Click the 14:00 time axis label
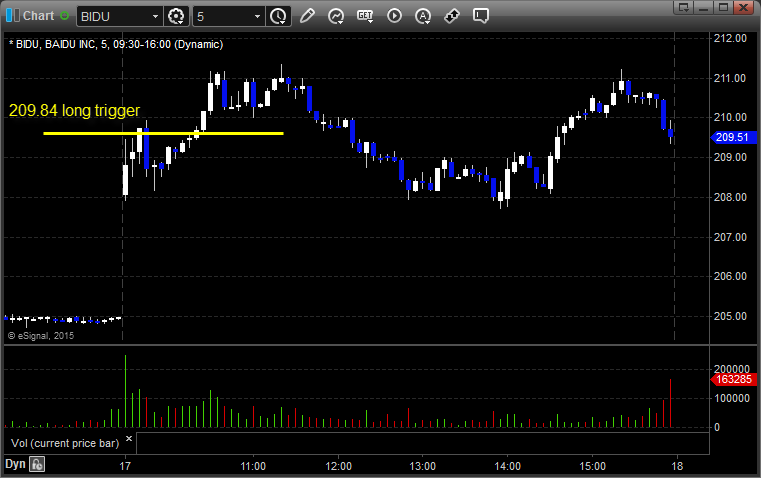Image resolution: width=761 pixels, height=478 pixels. point(508,466)
